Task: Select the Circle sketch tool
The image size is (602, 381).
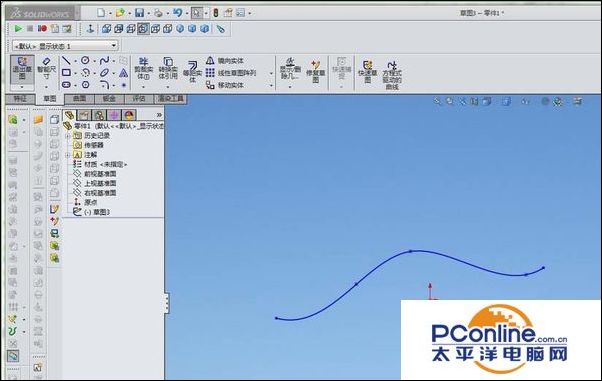Action: pos(85,60)
